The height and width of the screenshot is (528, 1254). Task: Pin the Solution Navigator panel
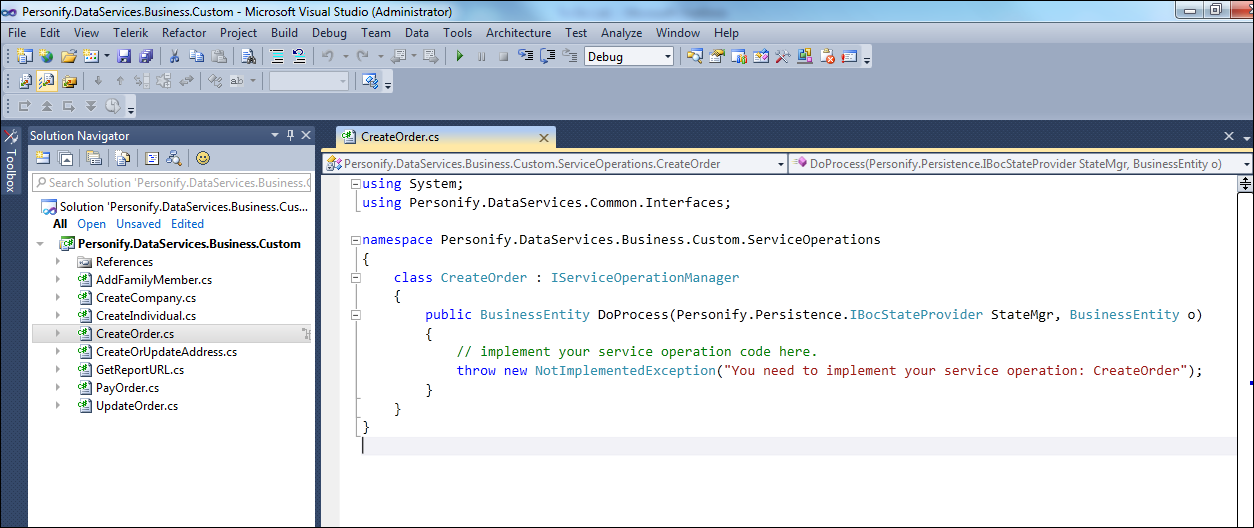coord(291,135)
